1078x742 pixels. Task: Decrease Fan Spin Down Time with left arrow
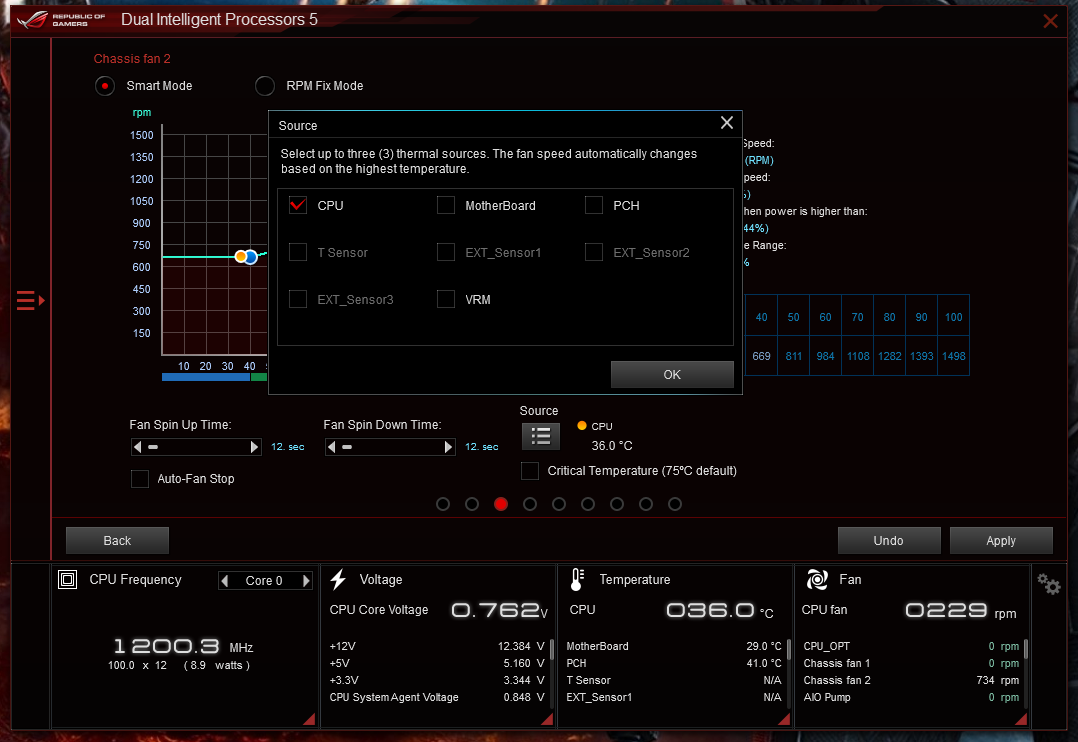coord(331,447)
